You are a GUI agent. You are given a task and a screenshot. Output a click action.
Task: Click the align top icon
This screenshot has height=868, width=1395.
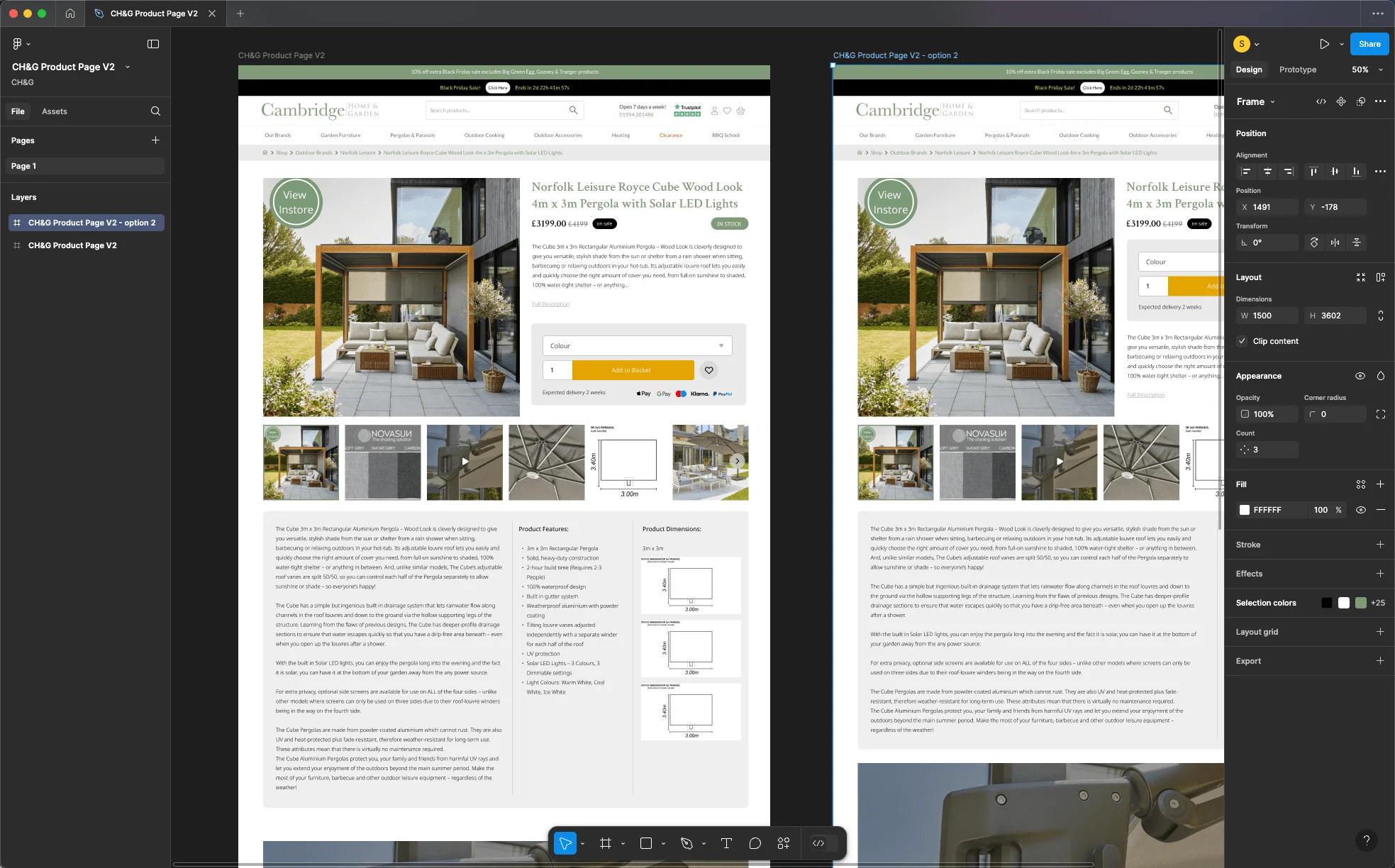1313,172
